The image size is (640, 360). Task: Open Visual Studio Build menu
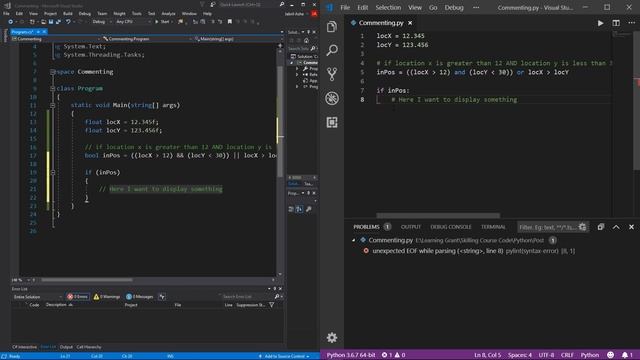click(68, 14)
